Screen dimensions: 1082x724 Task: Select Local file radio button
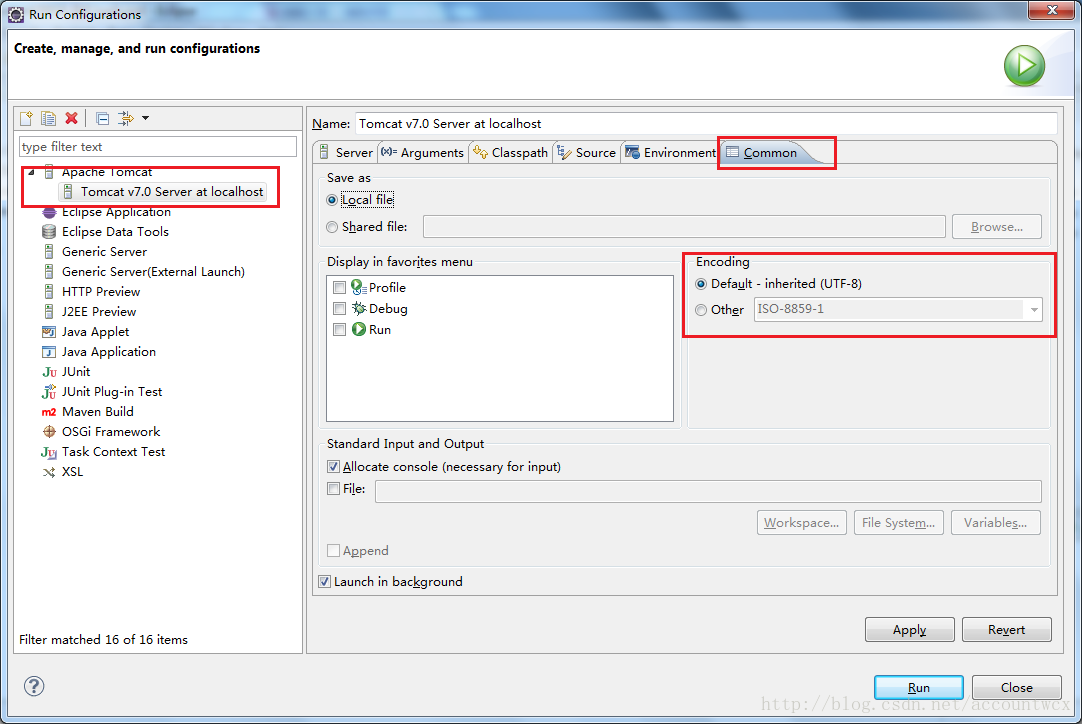coord(332,200)
